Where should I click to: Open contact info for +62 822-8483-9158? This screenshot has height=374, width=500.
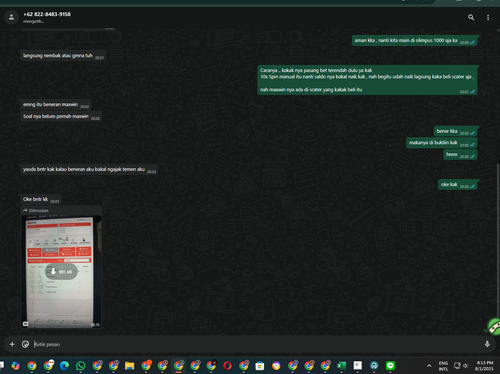47,14
